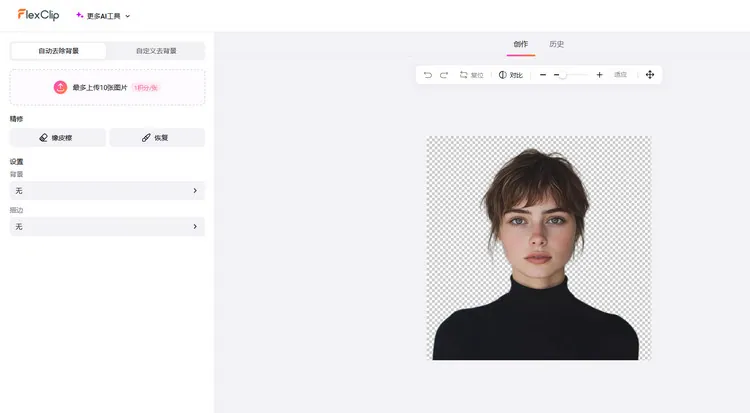Expand the 描边 setting row

pyautogui.click(x=107, y=226)
